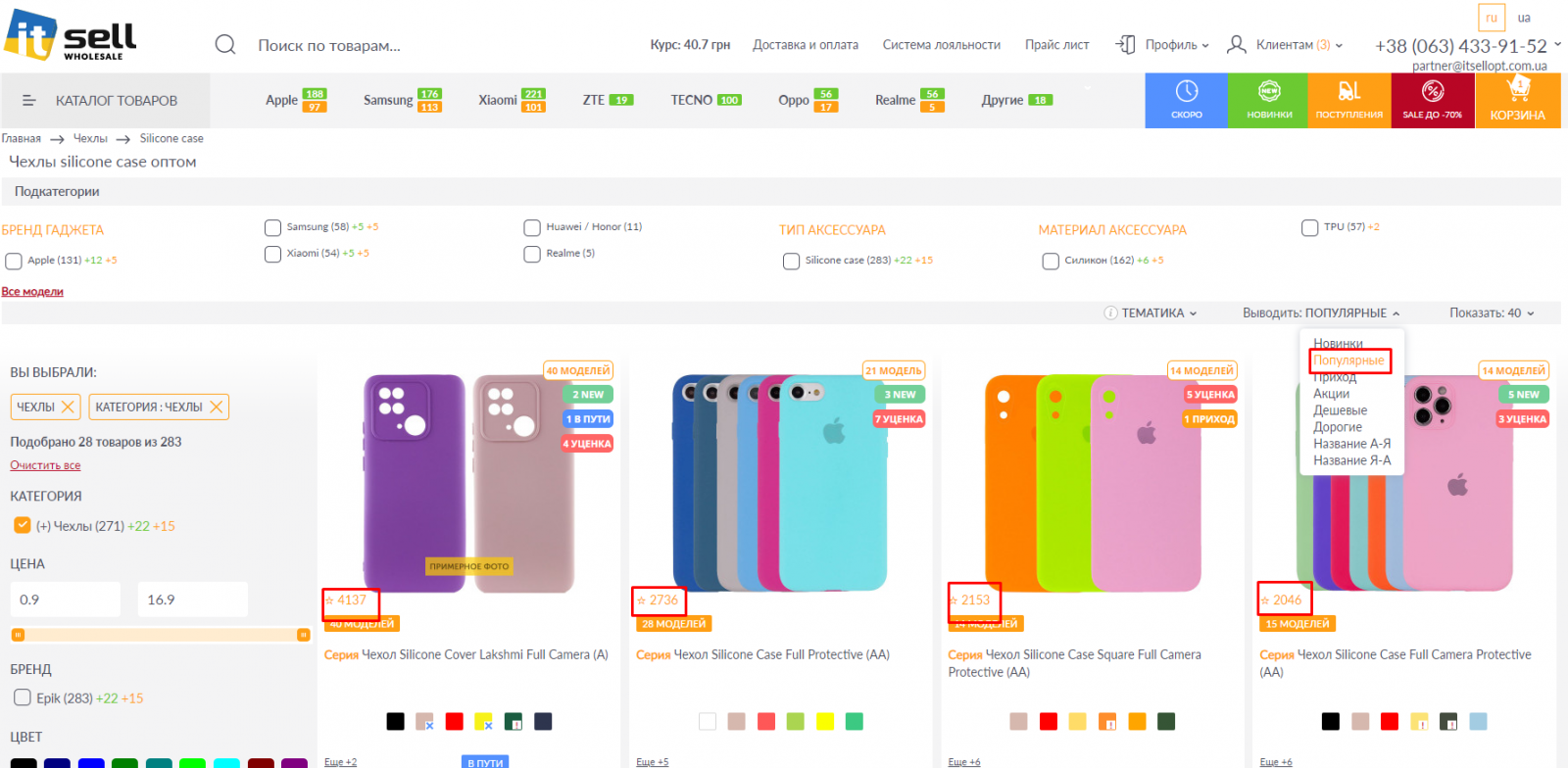Screen dimensions: 1568x768
Task: Open the Xiaomi brand tab
Action: click(x=498, y=100)
